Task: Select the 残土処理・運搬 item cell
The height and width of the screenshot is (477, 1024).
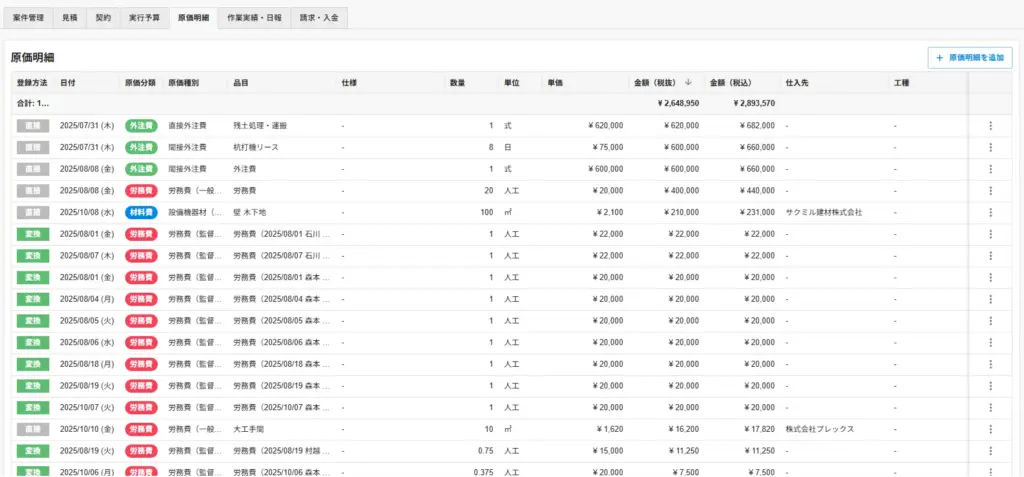Action: coord(260,125)
